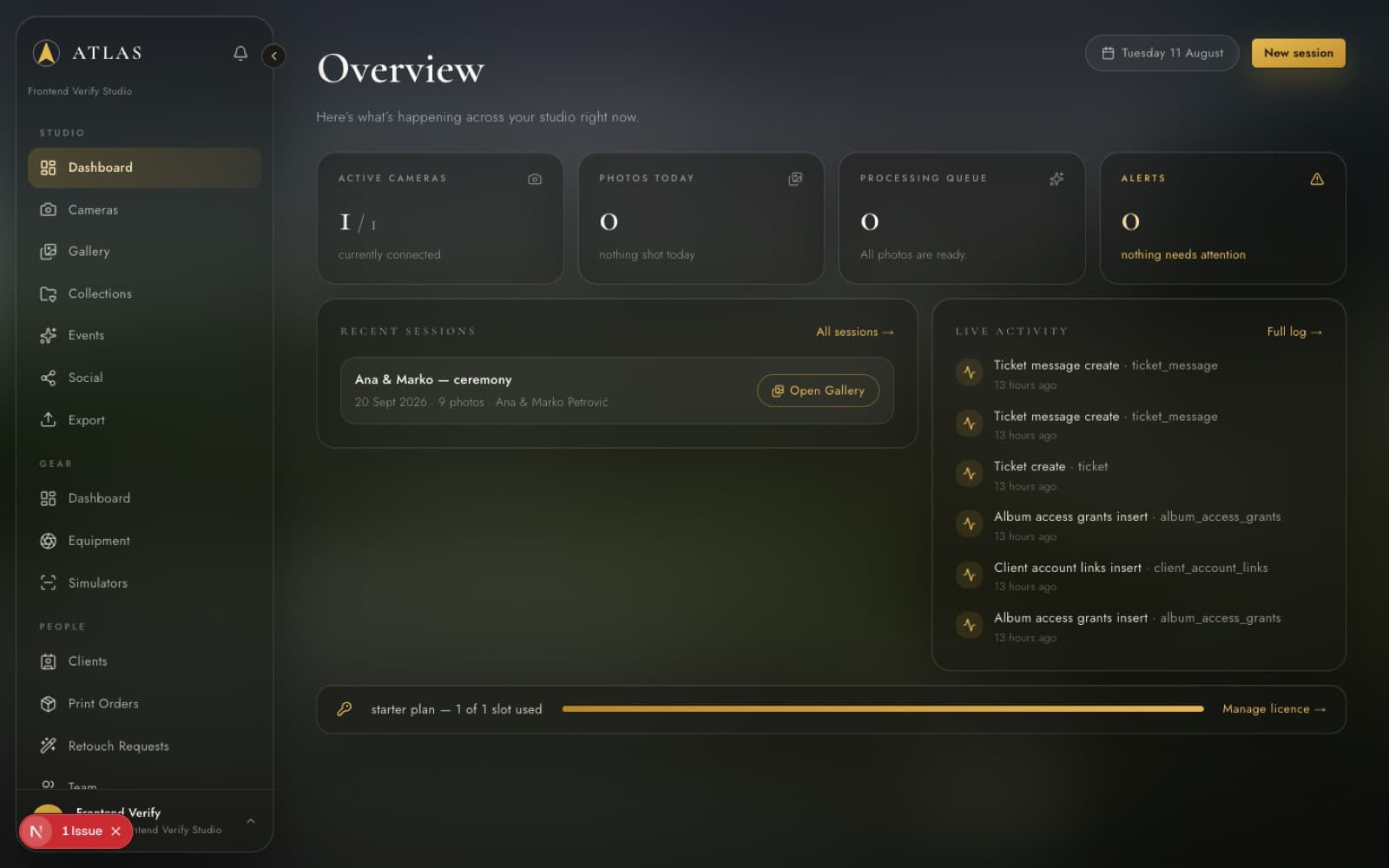Go to Gallery in the sidebar

tap(144, 252)
